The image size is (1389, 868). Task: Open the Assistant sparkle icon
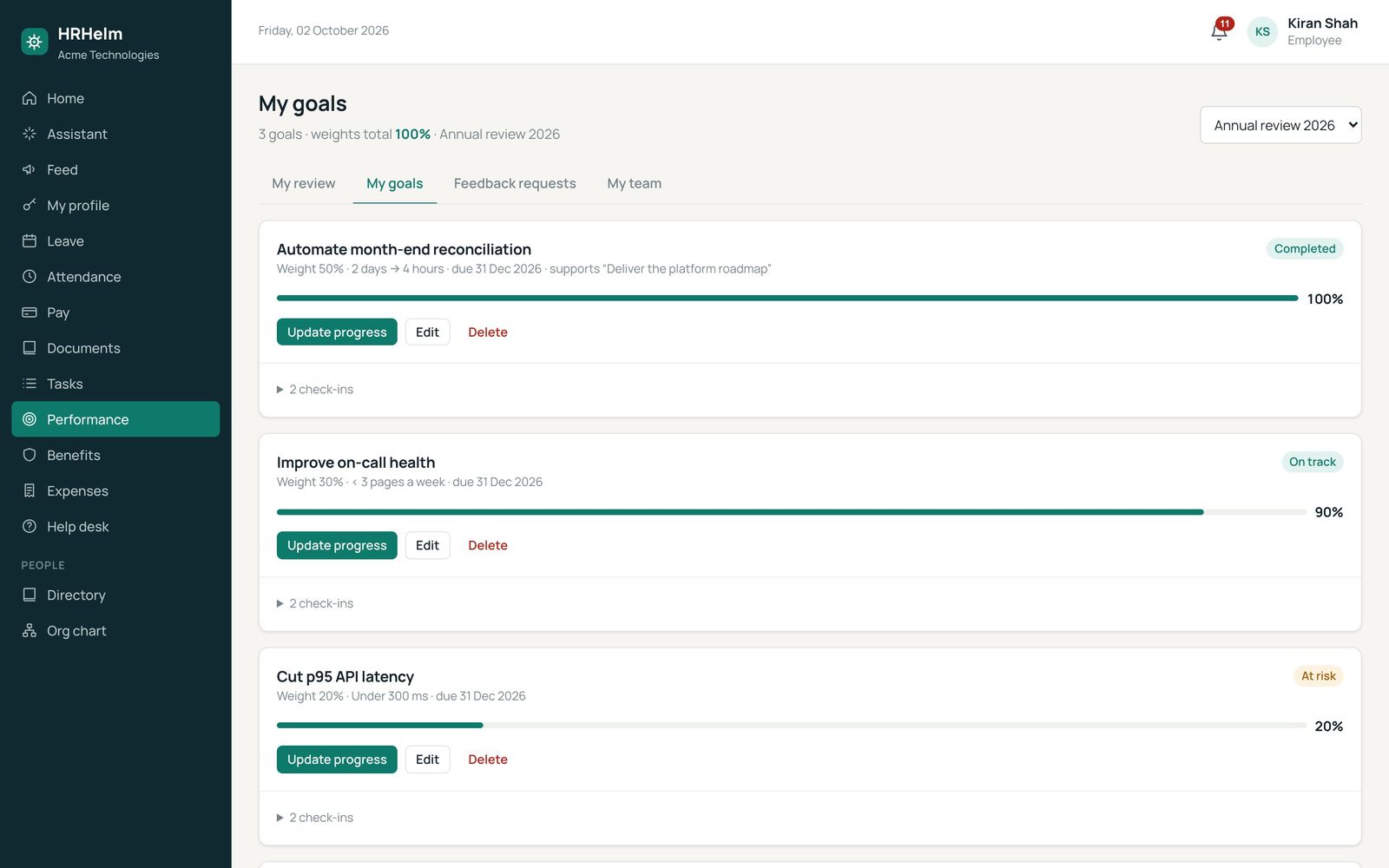tap(30, 134)
